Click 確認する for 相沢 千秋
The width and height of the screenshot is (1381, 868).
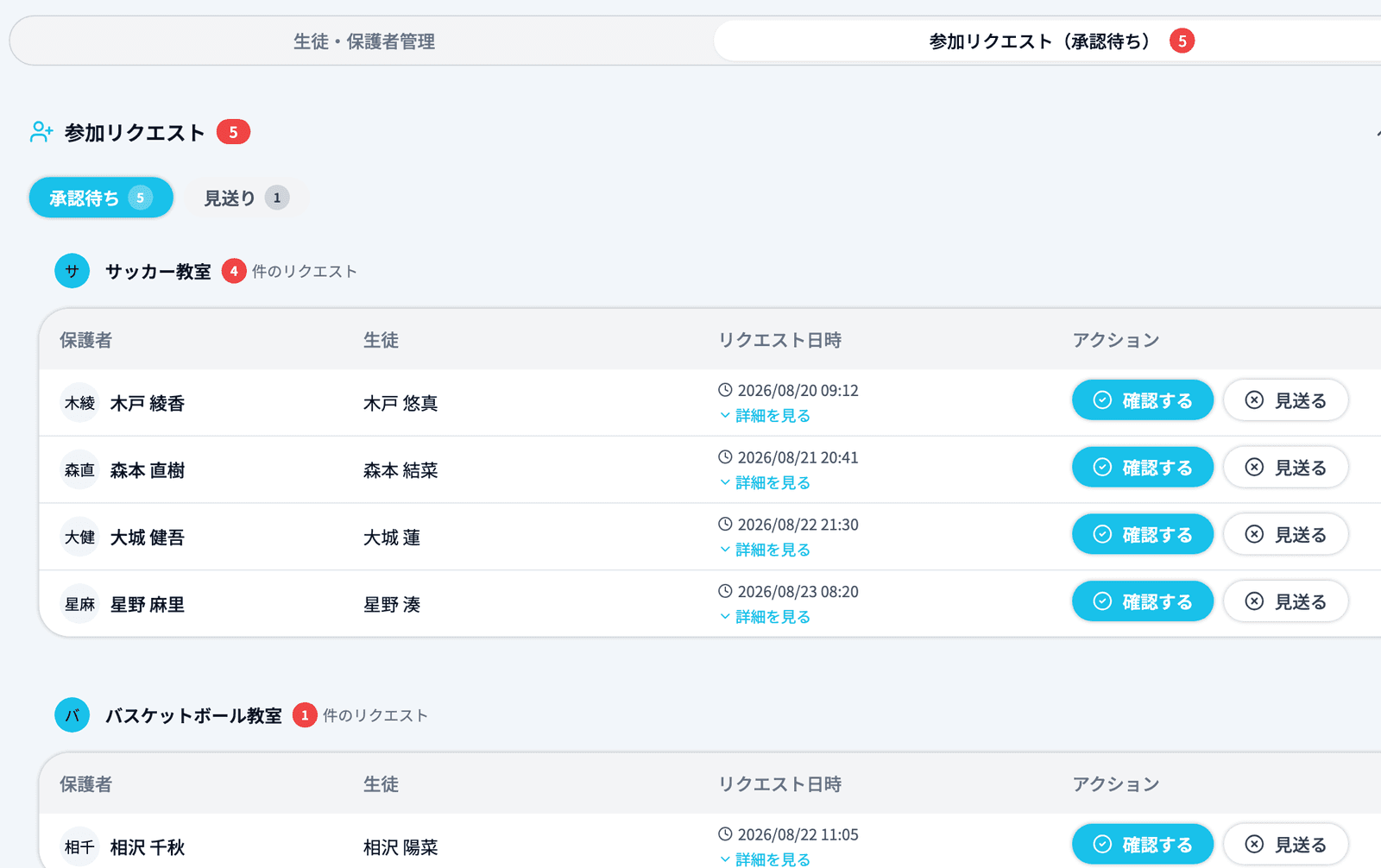tap(1143, 845)
